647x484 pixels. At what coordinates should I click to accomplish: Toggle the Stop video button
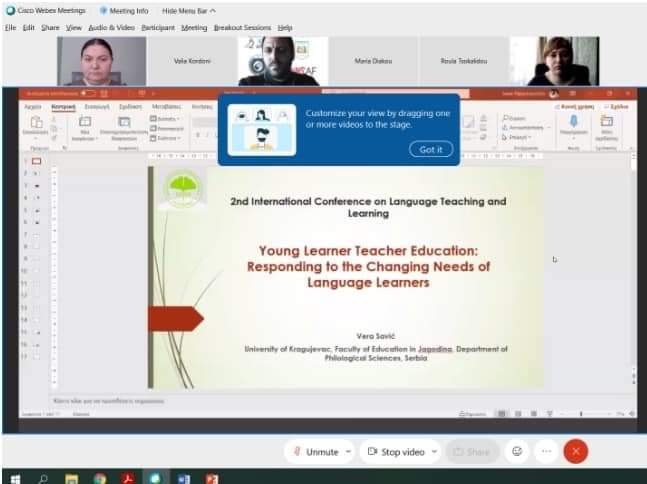[x=396, y=452]
